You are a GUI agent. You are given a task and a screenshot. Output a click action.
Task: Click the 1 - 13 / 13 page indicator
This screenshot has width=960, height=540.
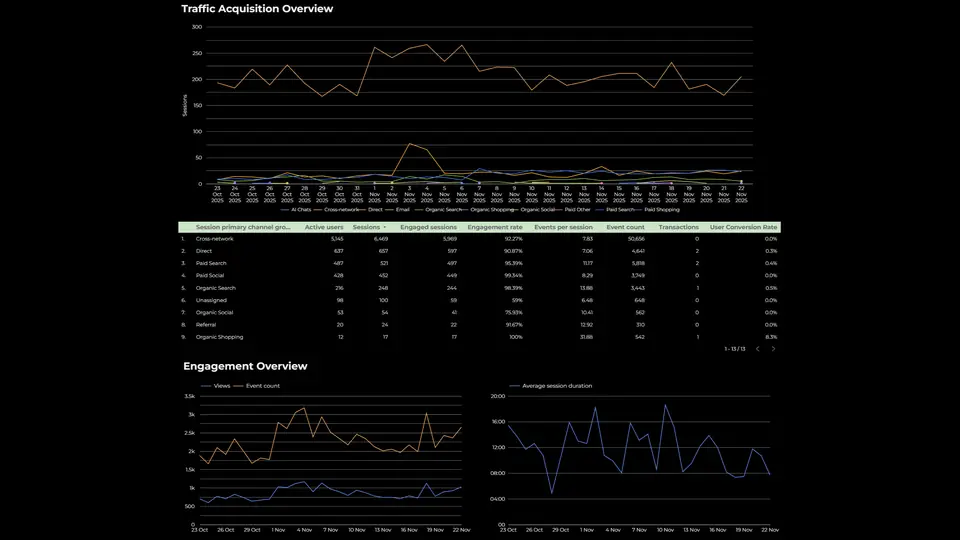click(x=735, y=349)
